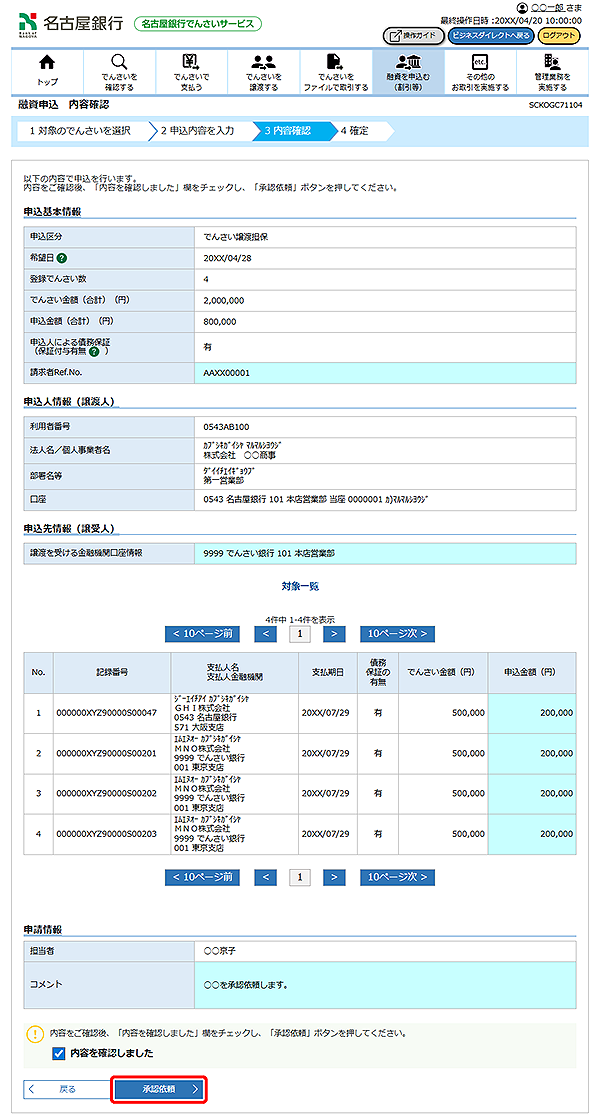Click top next-page arrow button
600x1119 pixels.
(x=334, y=633)
